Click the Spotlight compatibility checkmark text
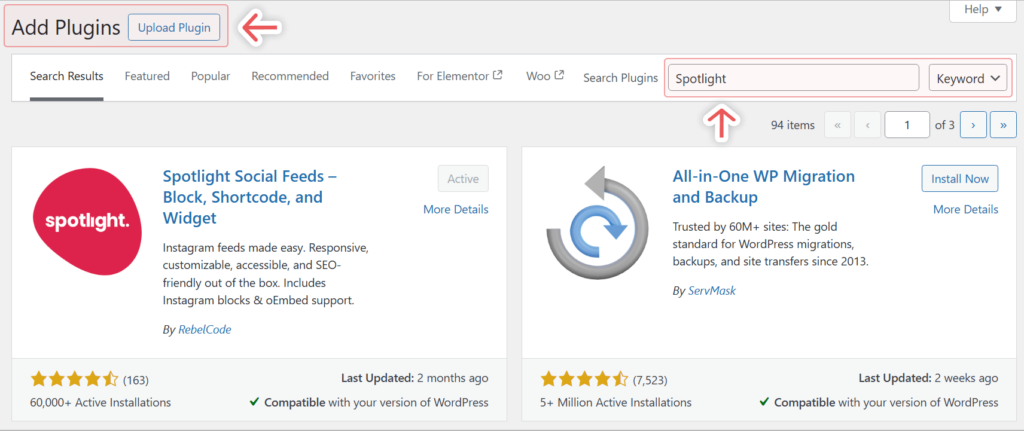Image resolution: width=1024 pixels, height=431 pixels. [369, 402]
